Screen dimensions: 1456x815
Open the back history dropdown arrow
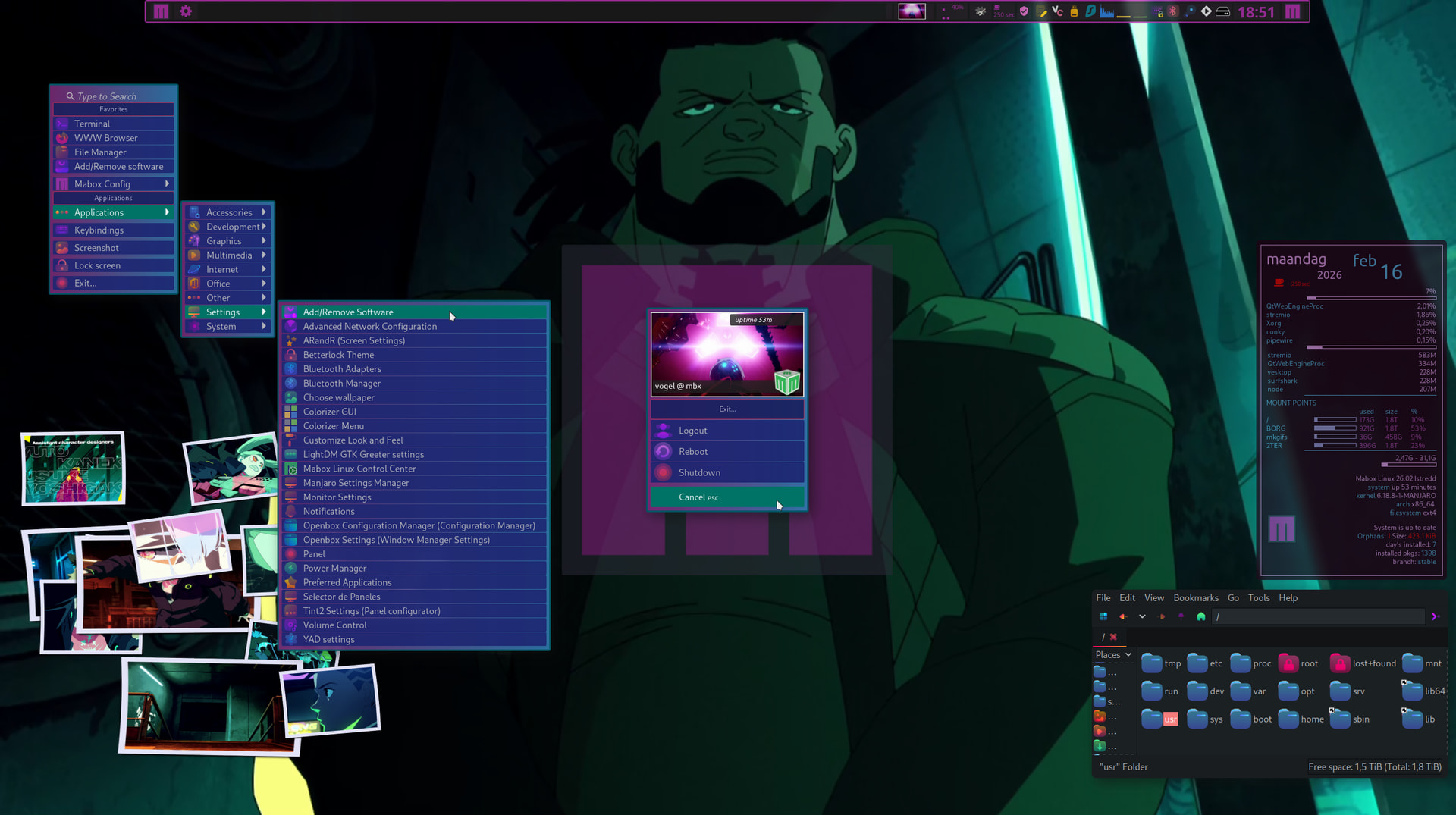1142,616
